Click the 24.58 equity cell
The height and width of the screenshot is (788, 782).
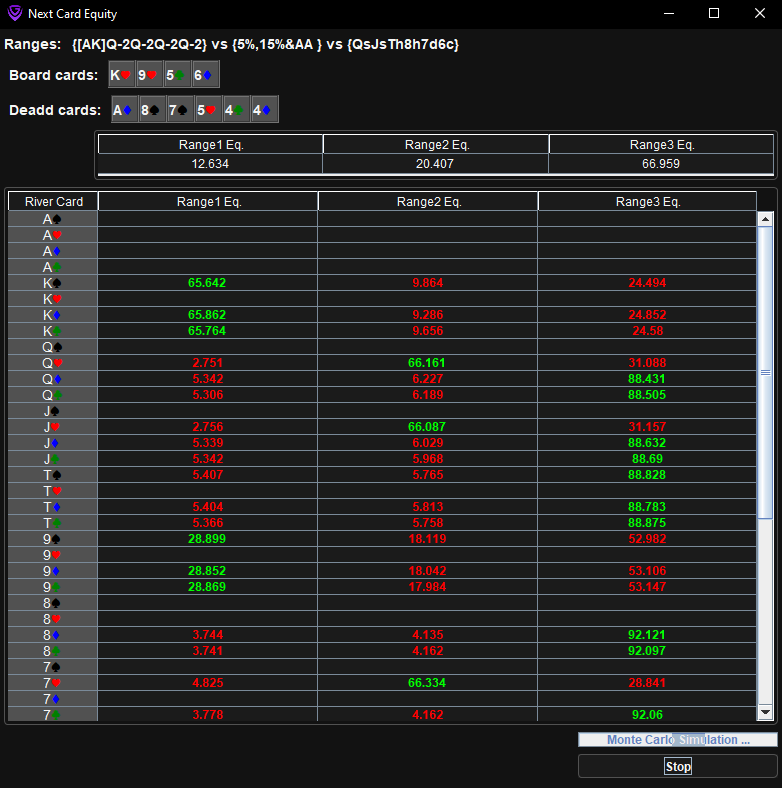[x=647, y=331]
